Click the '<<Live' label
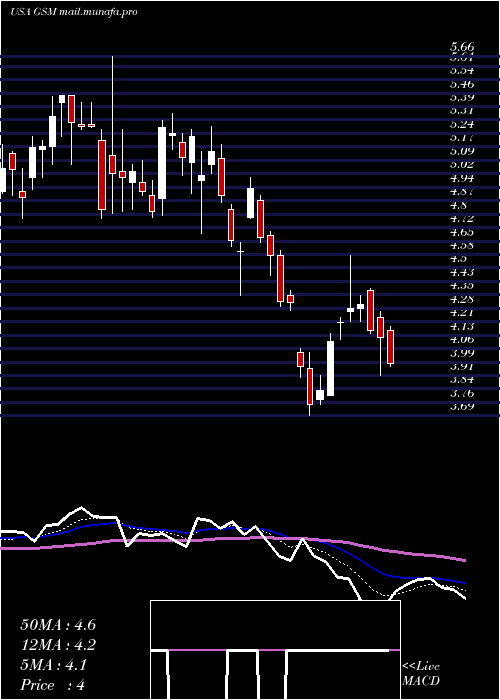 [x=421, y=667]
